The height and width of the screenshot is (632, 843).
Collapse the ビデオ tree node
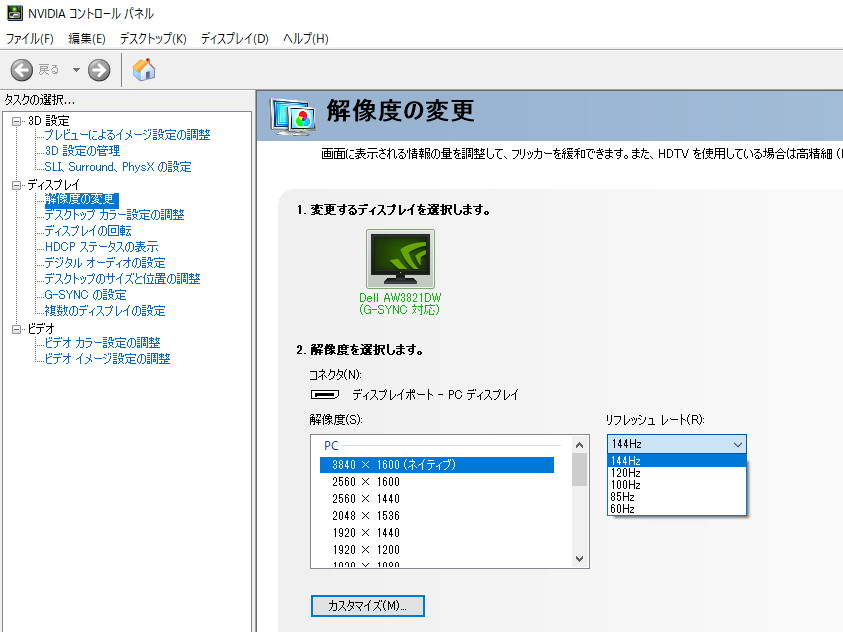click(x=16, y=329)
